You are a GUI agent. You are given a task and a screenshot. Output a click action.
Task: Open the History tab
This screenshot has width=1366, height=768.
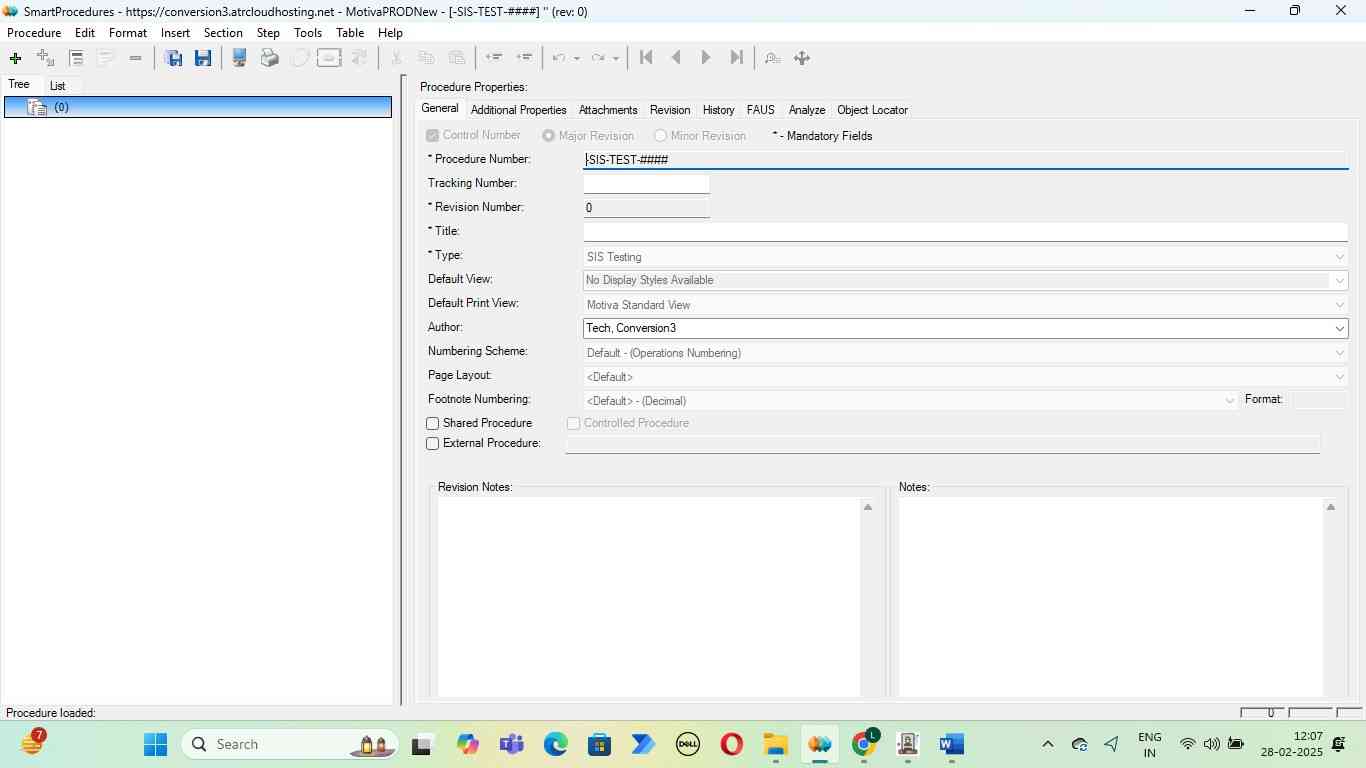pyautogui.click(x=718, y=110)
